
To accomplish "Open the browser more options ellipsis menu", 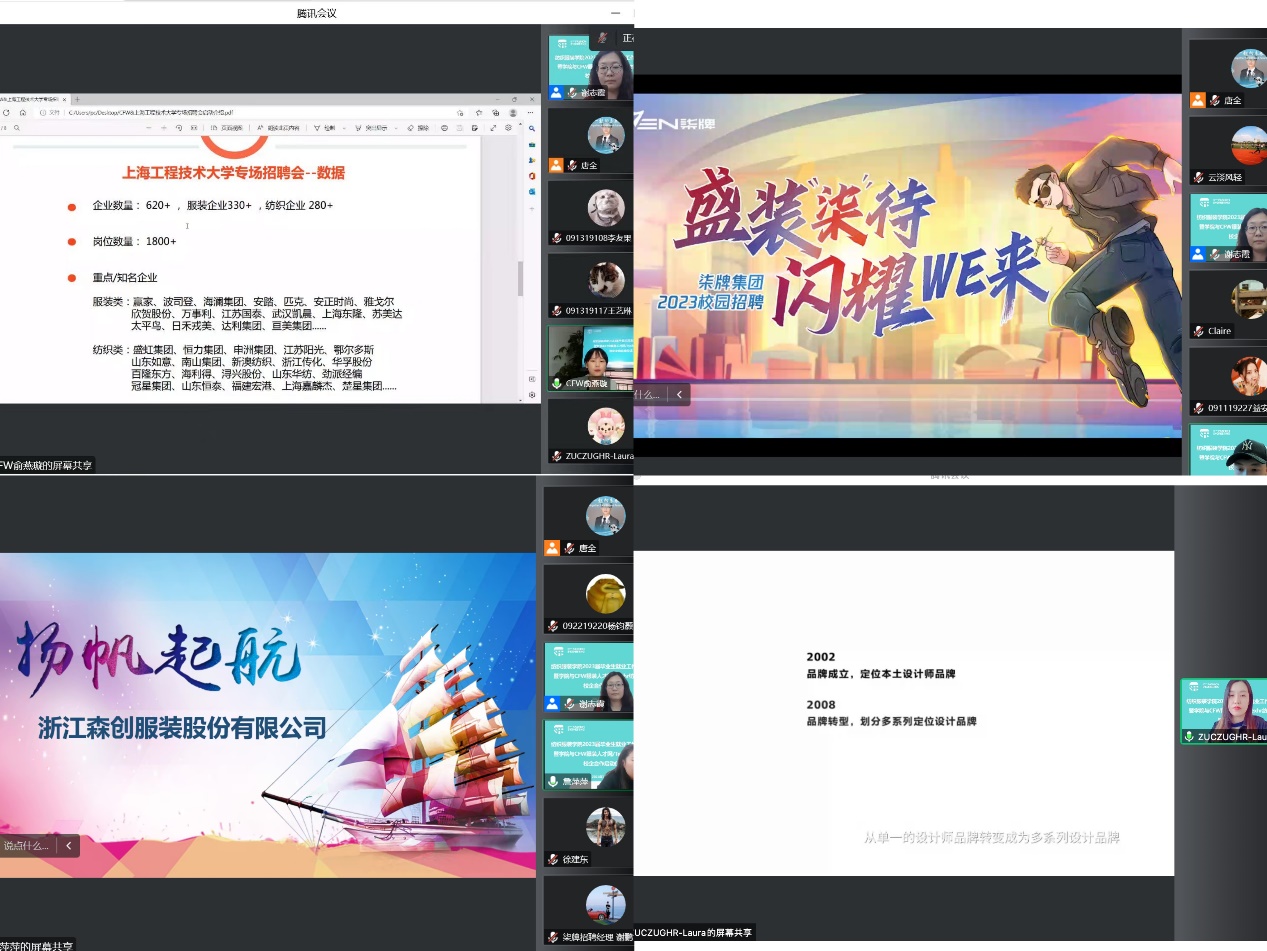I will pos(530,113).
